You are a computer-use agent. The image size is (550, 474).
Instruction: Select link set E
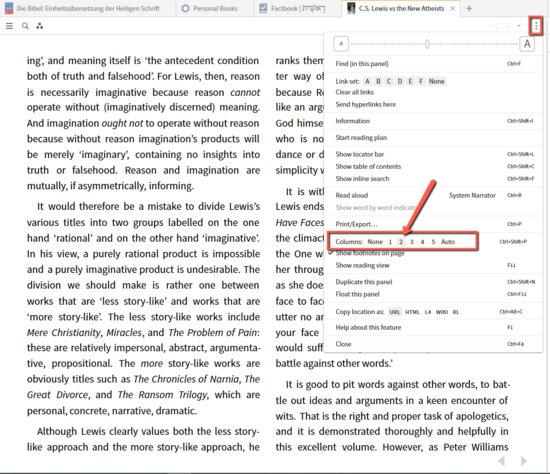410,81
